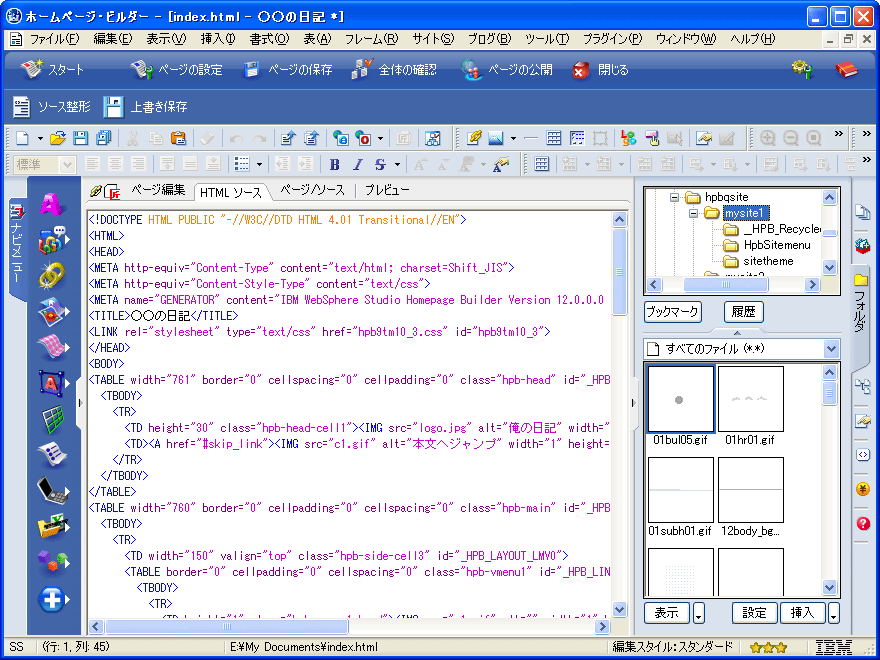Click the gold chain link icon in navi menu
Screen dimensions: 880x660
[x=51, y=276]
